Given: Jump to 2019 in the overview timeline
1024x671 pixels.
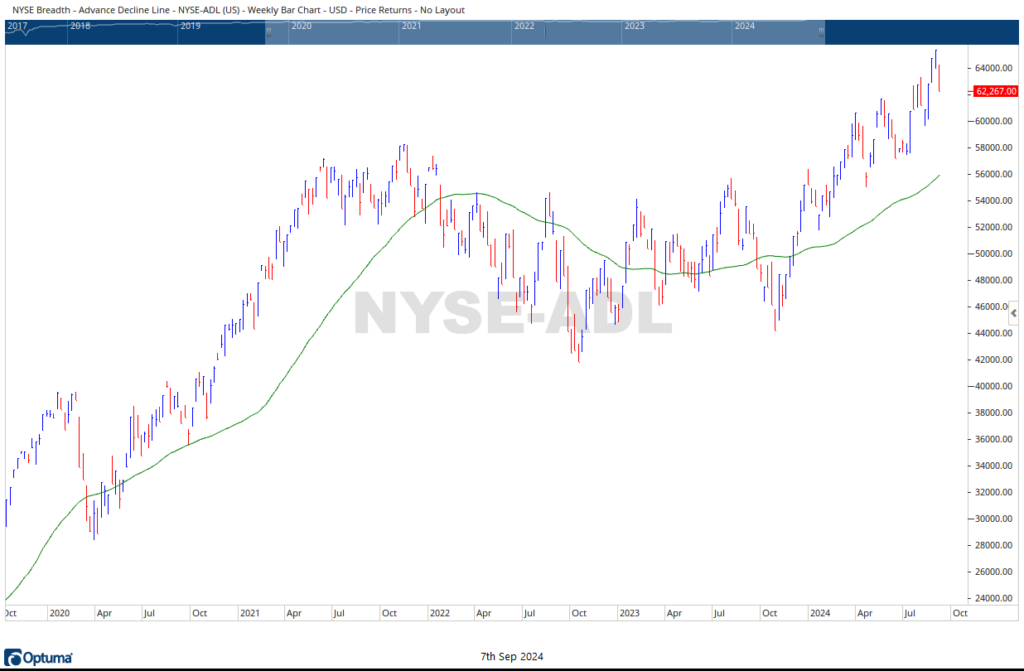Looking at the screenshot, I should [190, 26].
